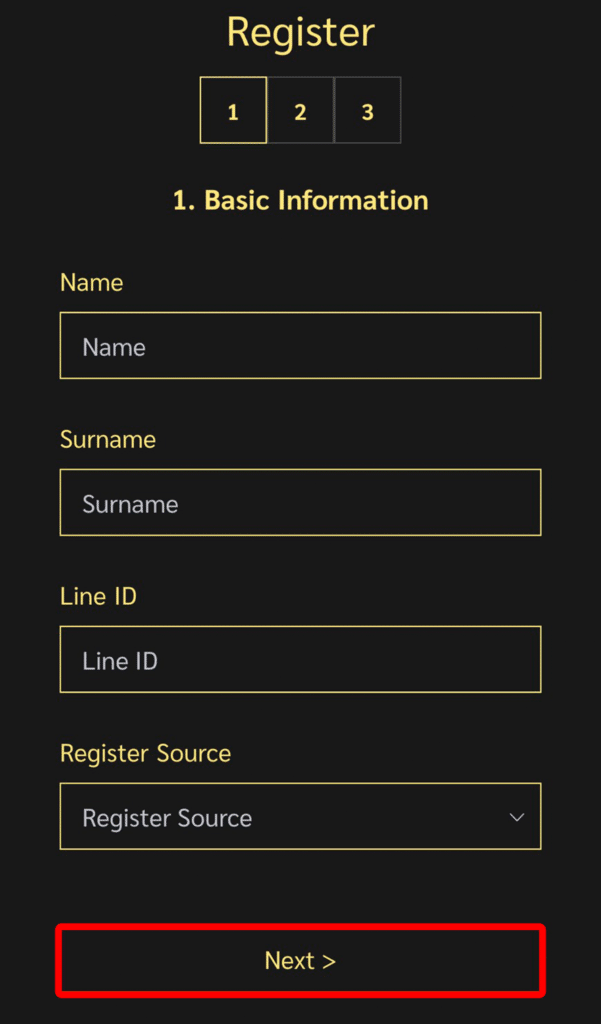Image resolution: width=601 pixels, height=1024 pixels.
Task: Click the "Surname" label above its field
Action: [108, 440]
